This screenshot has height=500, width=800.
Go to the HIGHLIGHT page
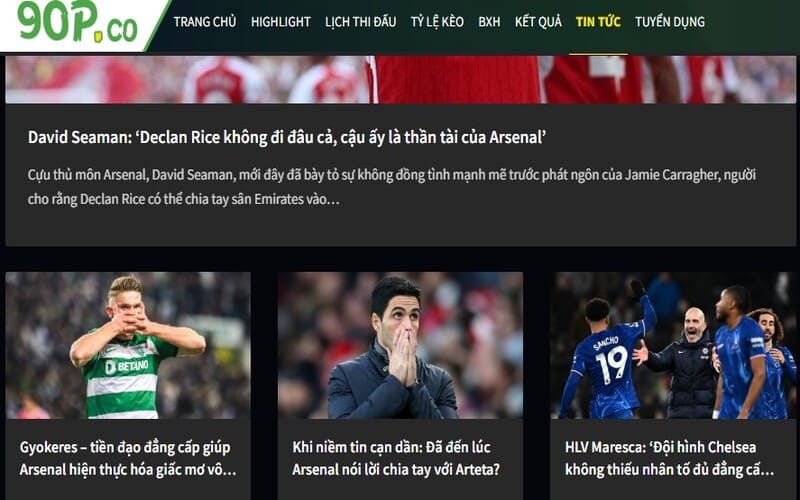tap(281, 22)
